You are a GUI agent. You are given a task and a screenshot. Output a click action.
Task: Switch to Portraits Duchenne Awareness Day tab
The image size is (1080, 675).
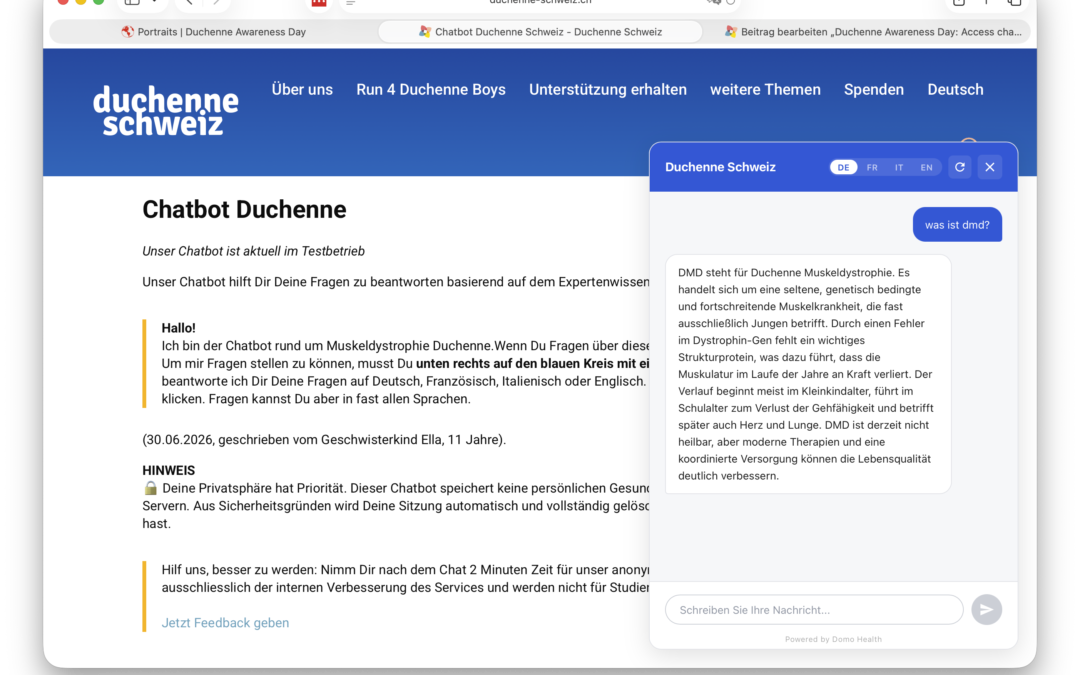214,32
